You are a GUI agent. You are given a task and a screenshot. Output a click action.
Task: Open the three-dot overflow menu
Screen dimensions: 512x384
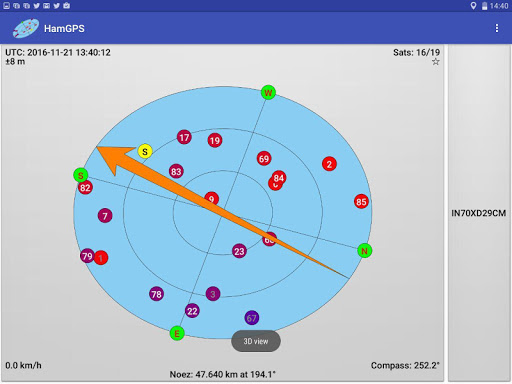coord(497,28)
